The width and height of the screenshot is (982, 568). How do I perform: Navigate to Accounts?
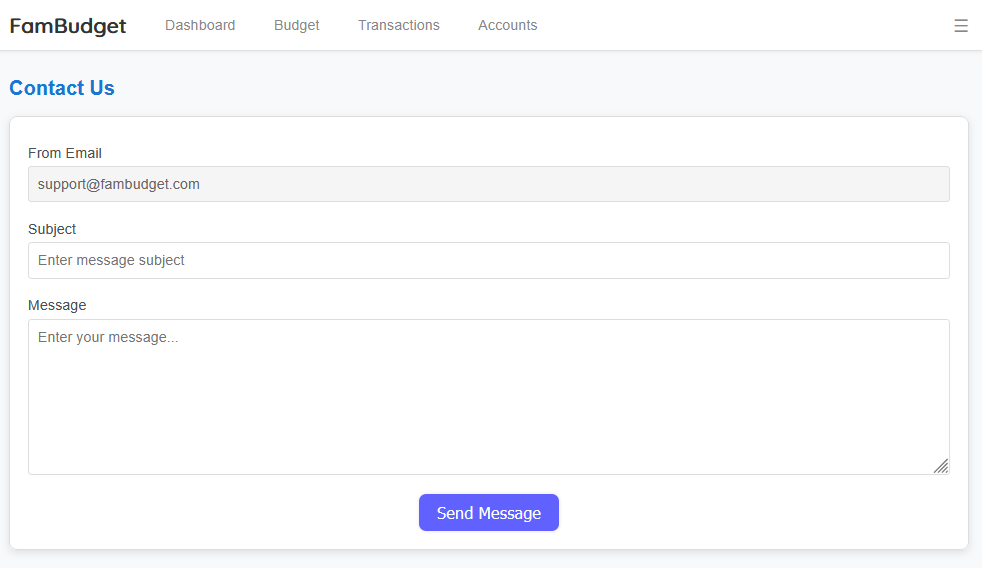tap(507, 26)
